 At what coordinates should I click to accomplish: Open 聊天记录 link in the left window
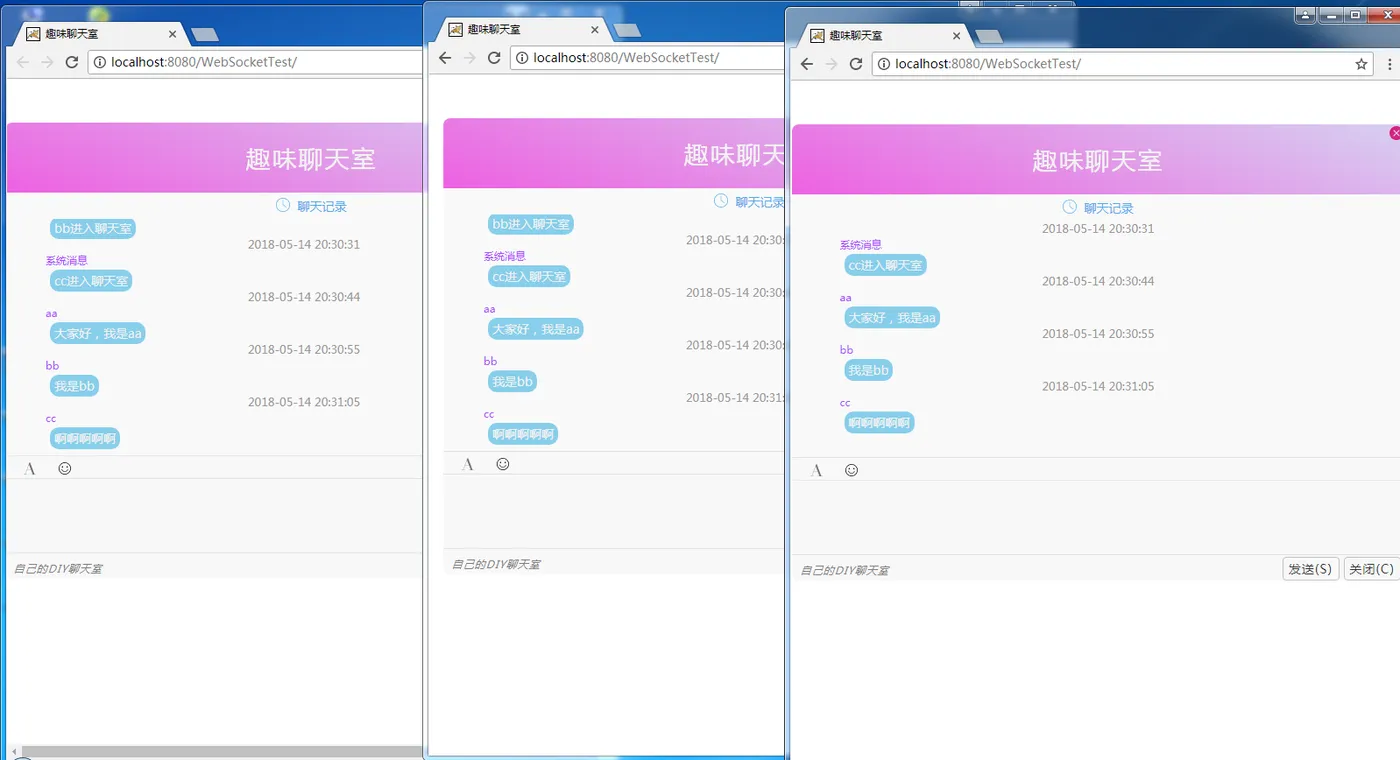(322, 206)
